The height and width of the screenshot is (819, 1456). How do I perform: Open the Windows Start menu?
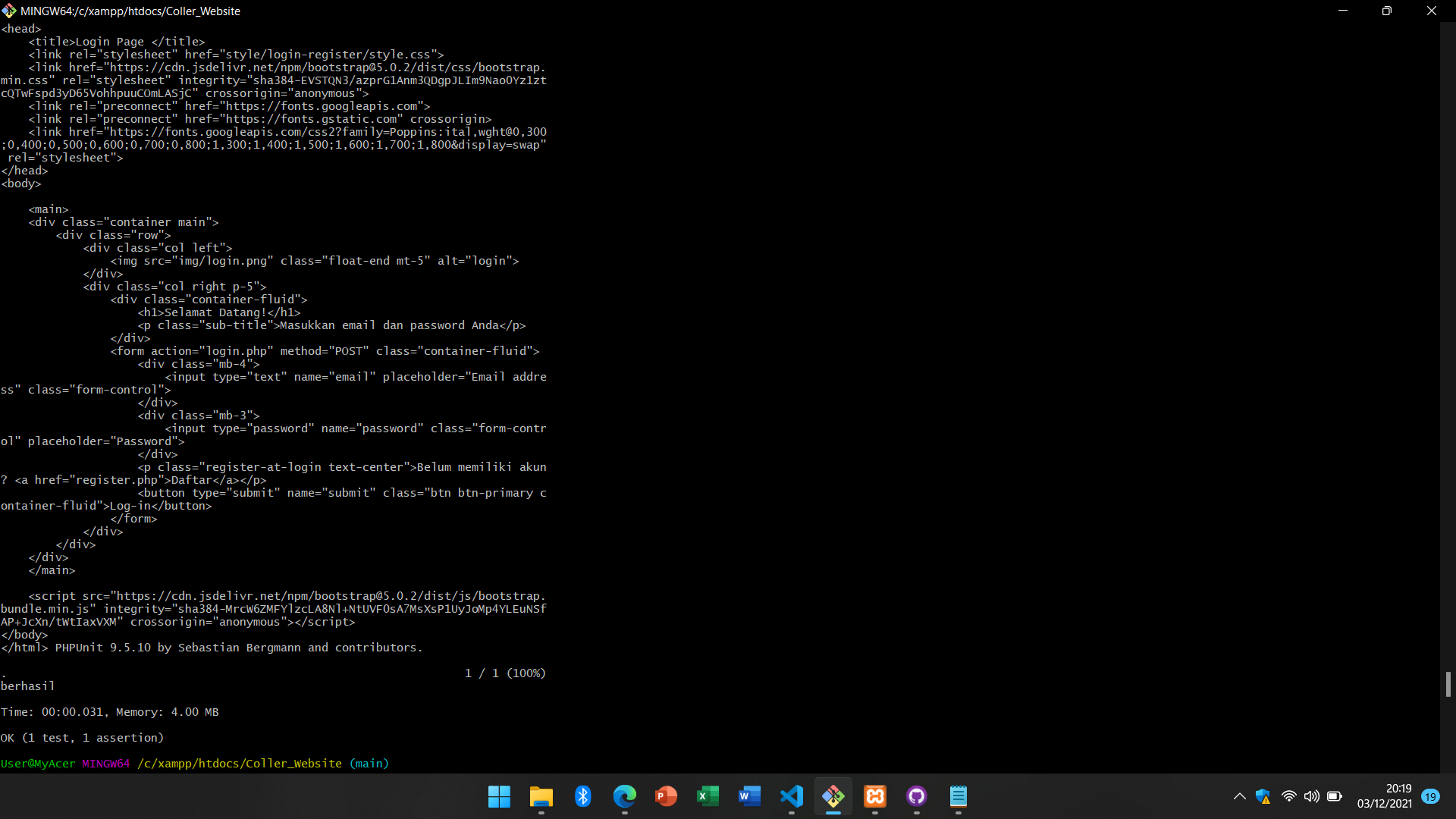click(499, 796)
